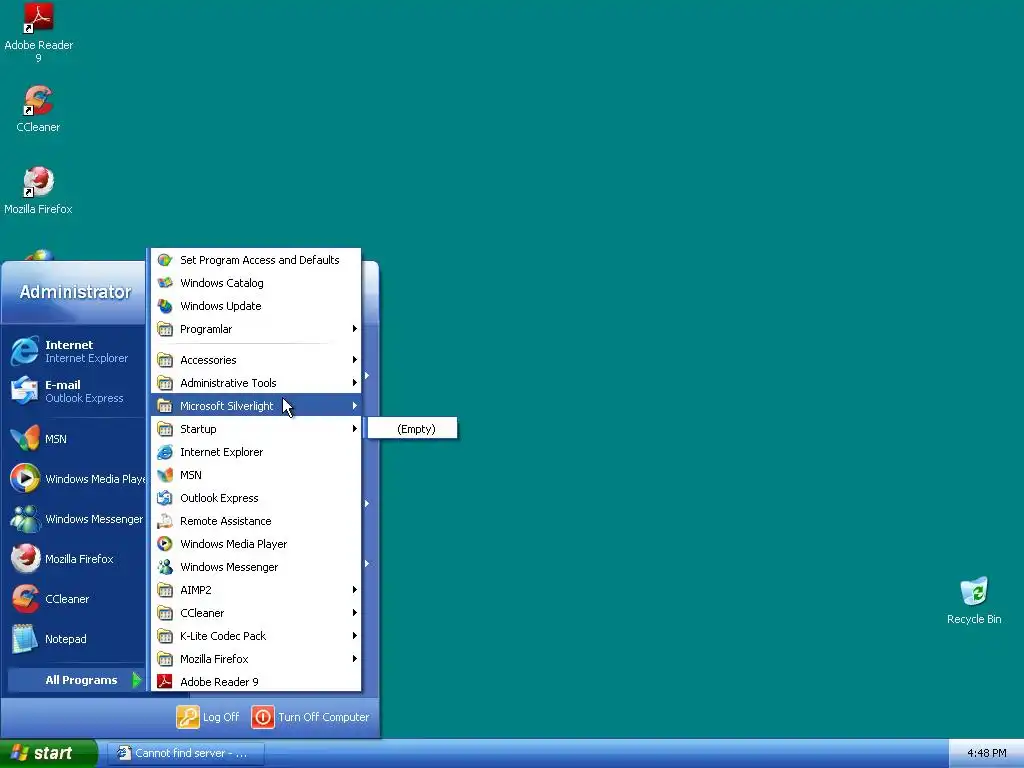Open the Programlar menu folder
The height and width of the screenshot is (768, 1024).
click(x=256, y=328)
